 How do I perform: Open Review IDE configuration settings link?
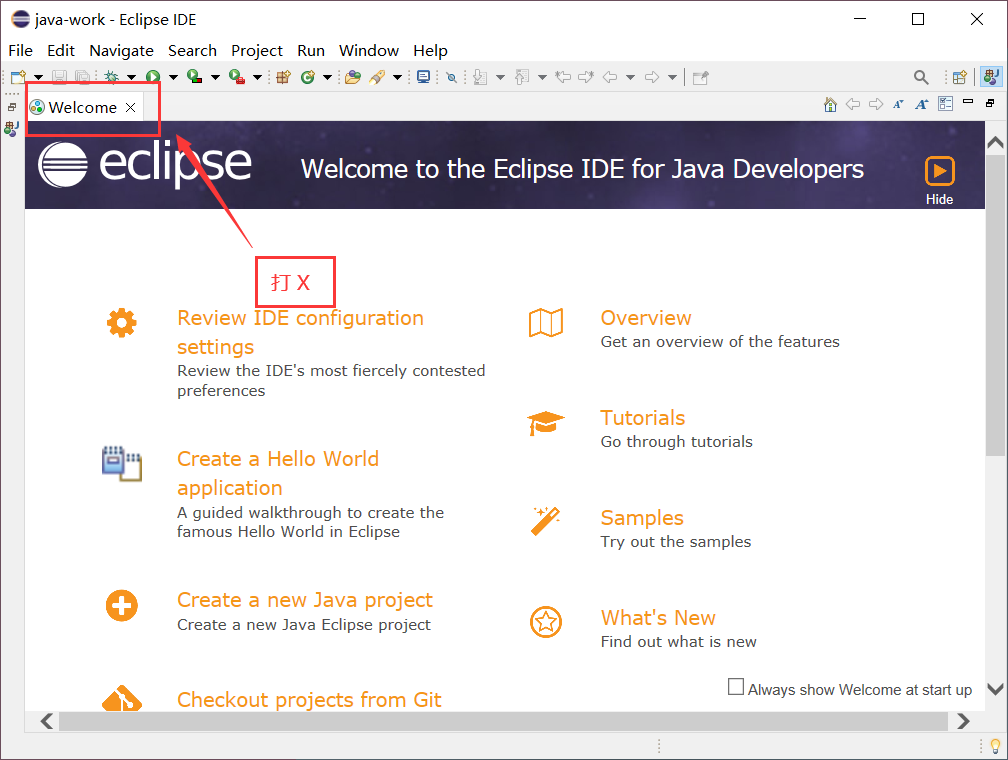click(300, 332)
